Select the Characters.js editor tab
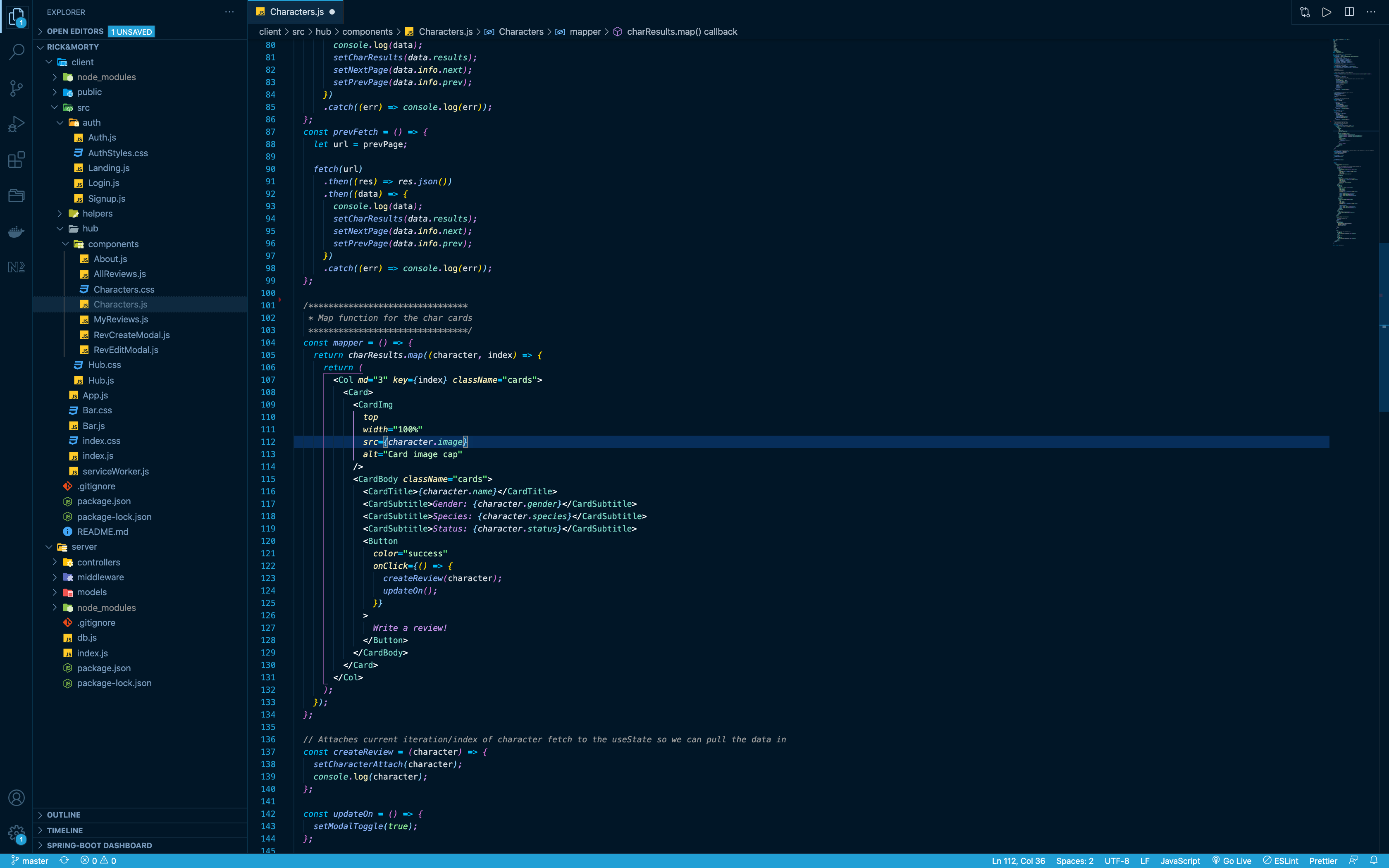 tap(296, 12)
